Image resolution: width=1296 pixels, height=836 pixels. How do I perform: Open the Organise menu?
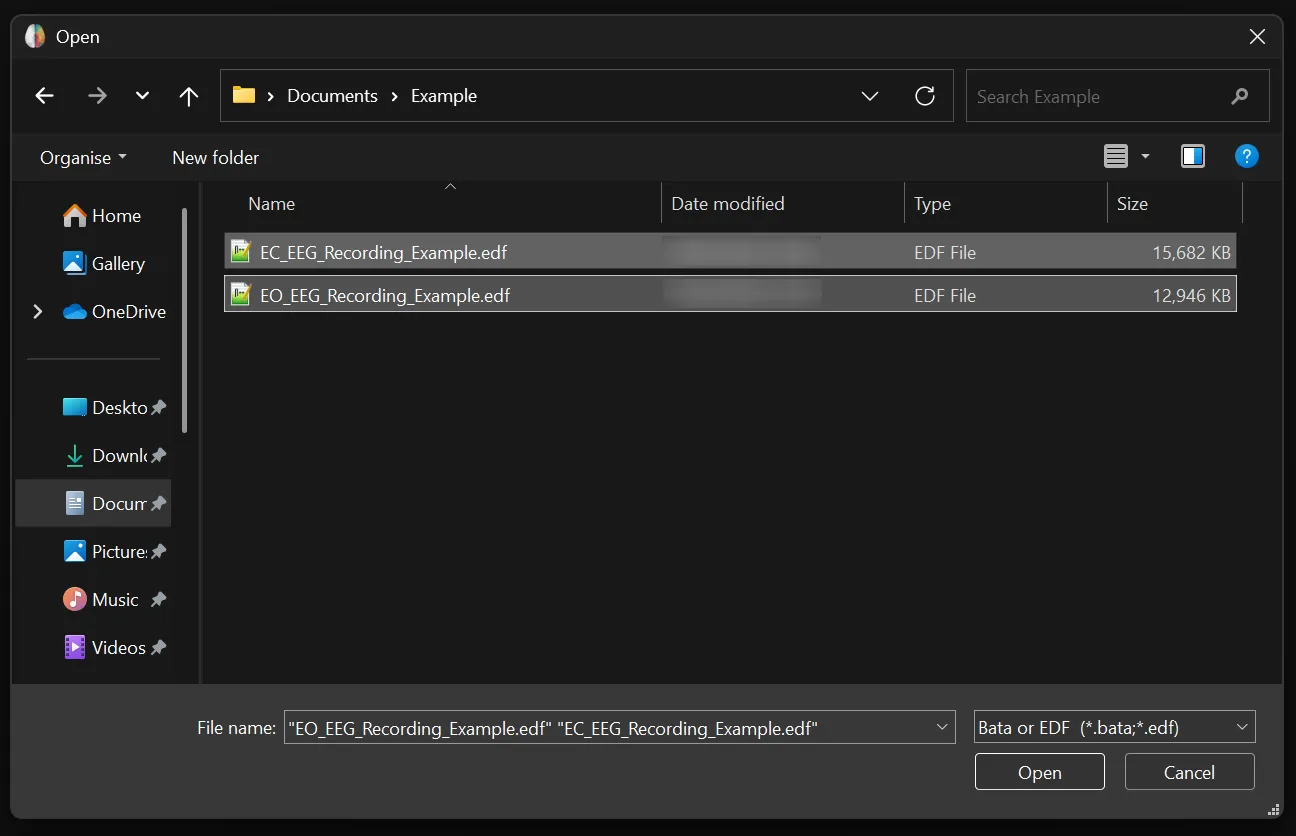pyautogui.click(x=83, y=157)
